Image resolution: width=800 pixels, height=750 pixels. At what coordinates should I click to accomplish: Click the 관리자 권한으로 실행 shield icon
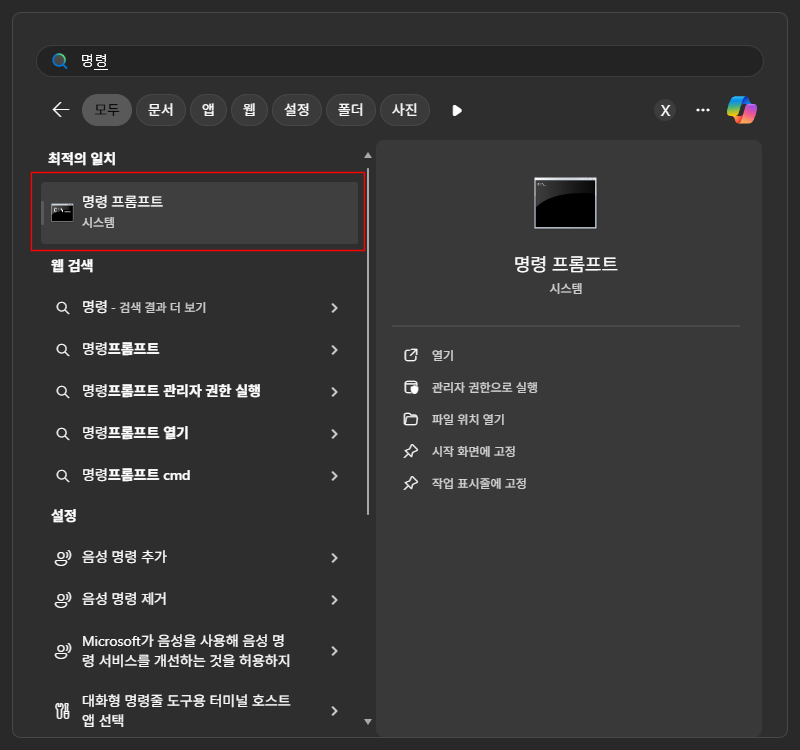coord(411,387)
